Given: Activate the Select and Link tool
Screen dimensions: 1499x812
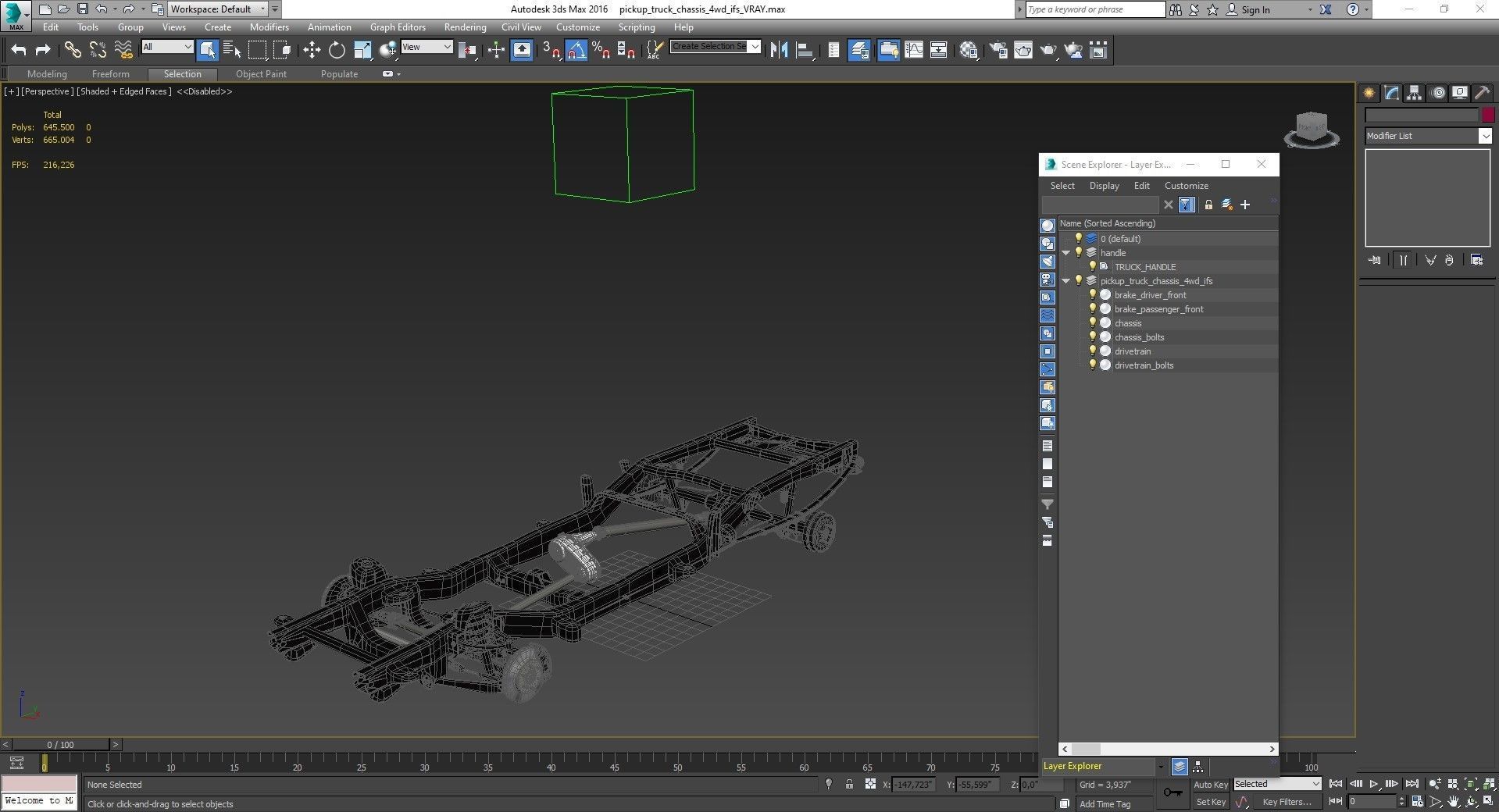Looking at the screenshot, I should (73, 50).
